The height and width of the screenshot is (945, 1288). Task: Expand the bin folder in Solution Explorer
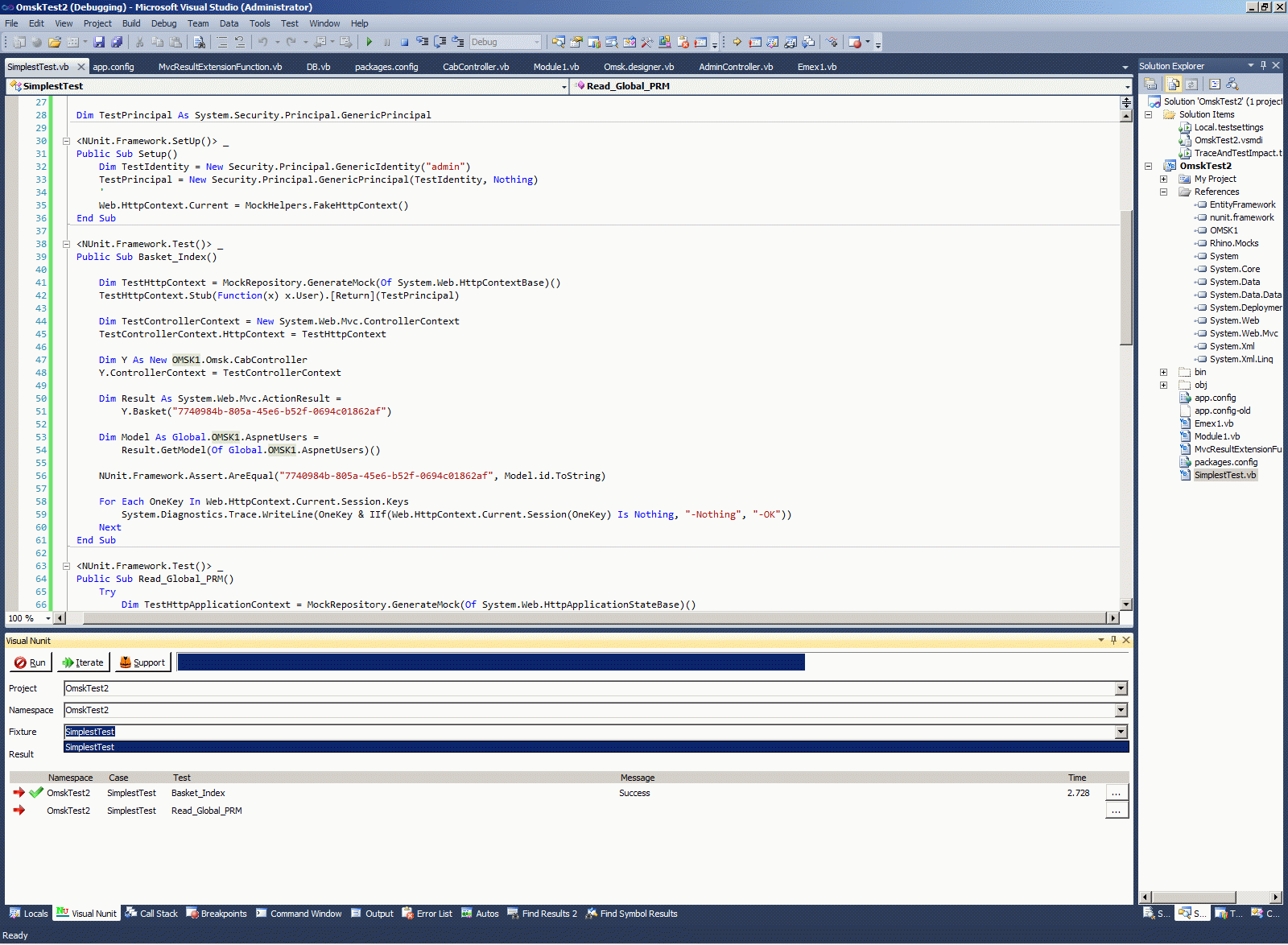1163,372
